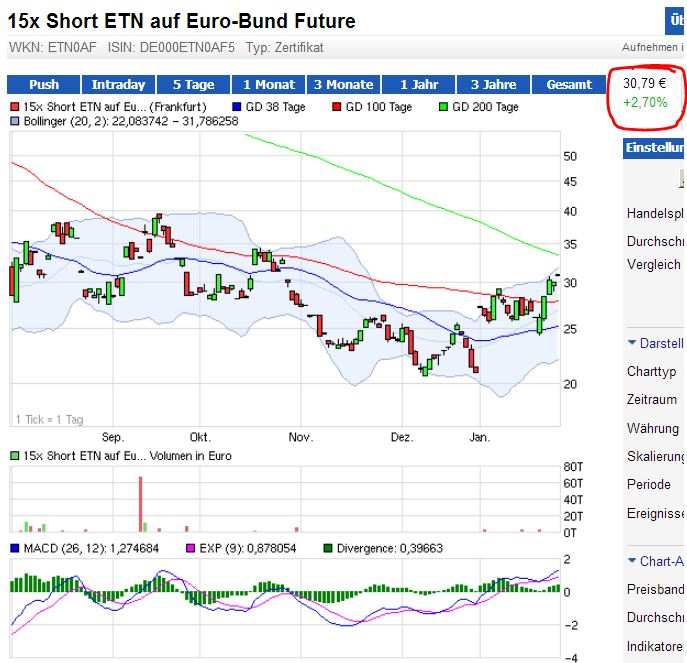Collapse the Darstellung section arrow

[632, 343]
